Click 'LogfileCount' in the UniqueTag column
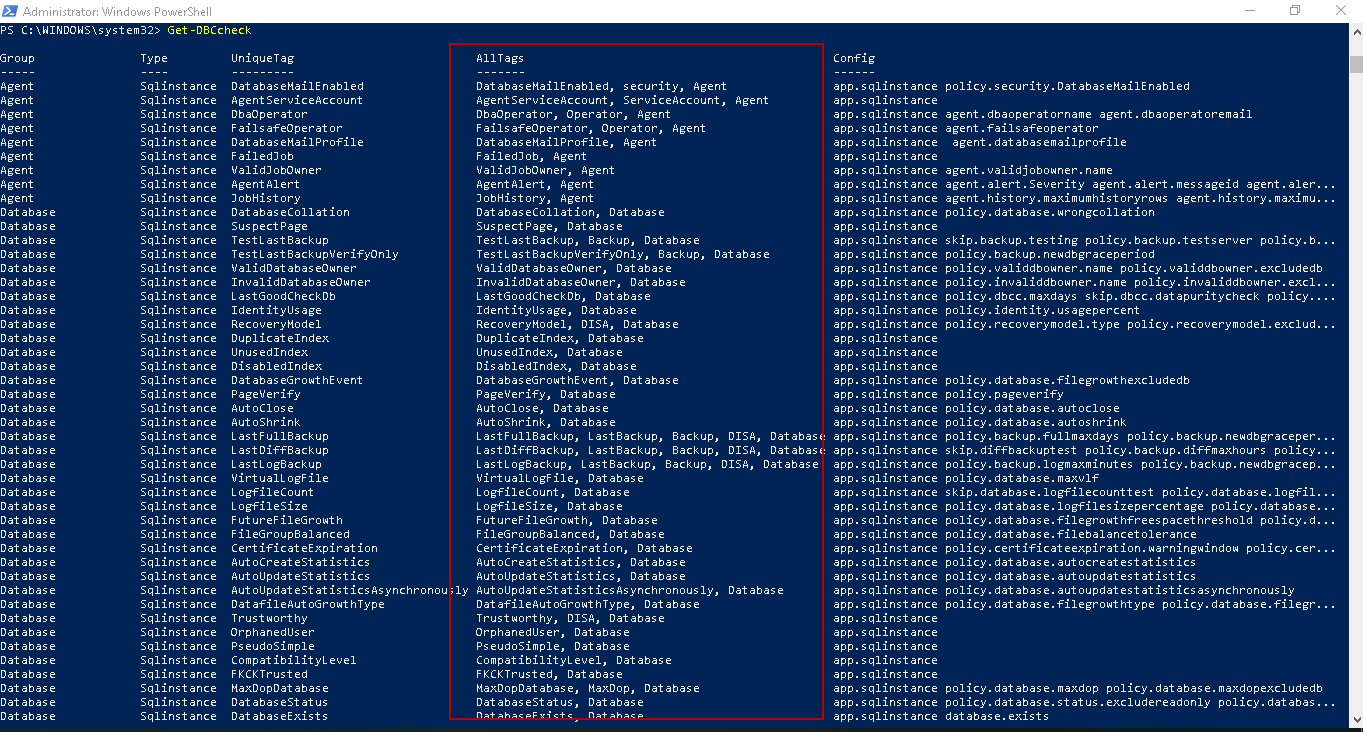Screen dimensions: 1363x732 pyautogui.click(x=273, y=492)
